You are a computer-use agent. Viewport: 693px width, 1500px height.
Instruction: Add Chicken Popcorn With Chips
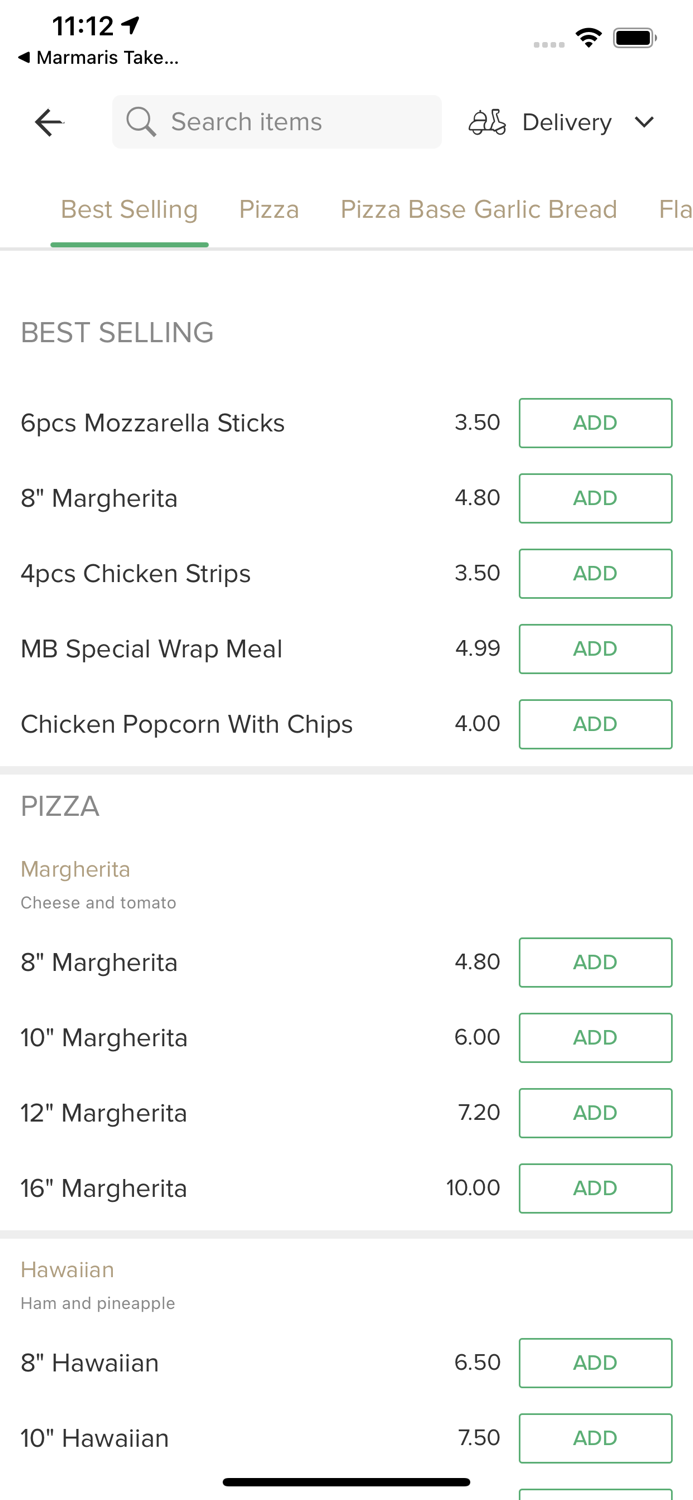[595, 724]
